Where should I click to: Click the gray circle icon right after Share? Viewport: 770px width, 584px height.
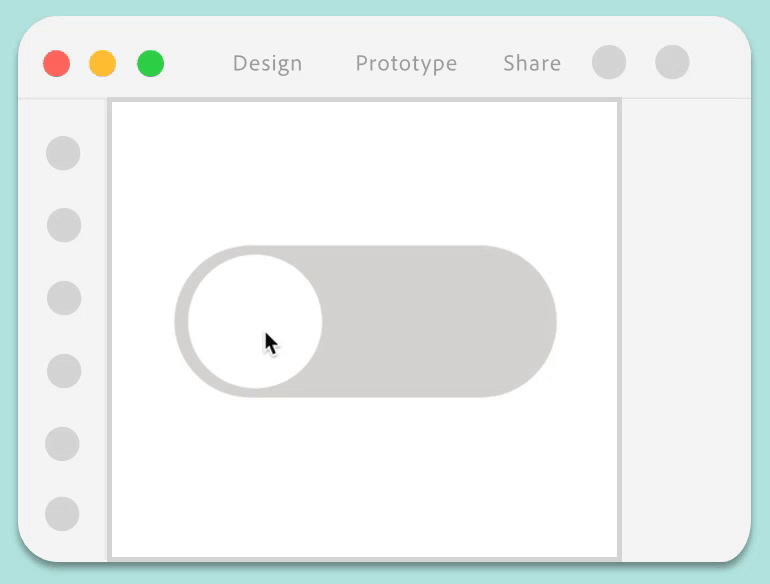609,62
